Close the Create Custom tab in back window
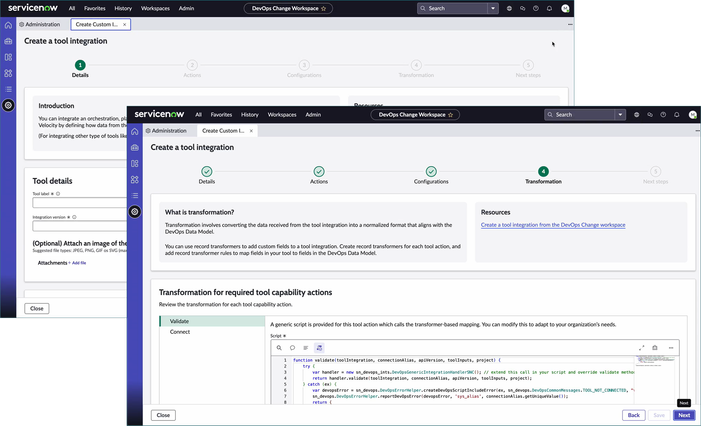The image size is (701, 426). tap(124, 25)
